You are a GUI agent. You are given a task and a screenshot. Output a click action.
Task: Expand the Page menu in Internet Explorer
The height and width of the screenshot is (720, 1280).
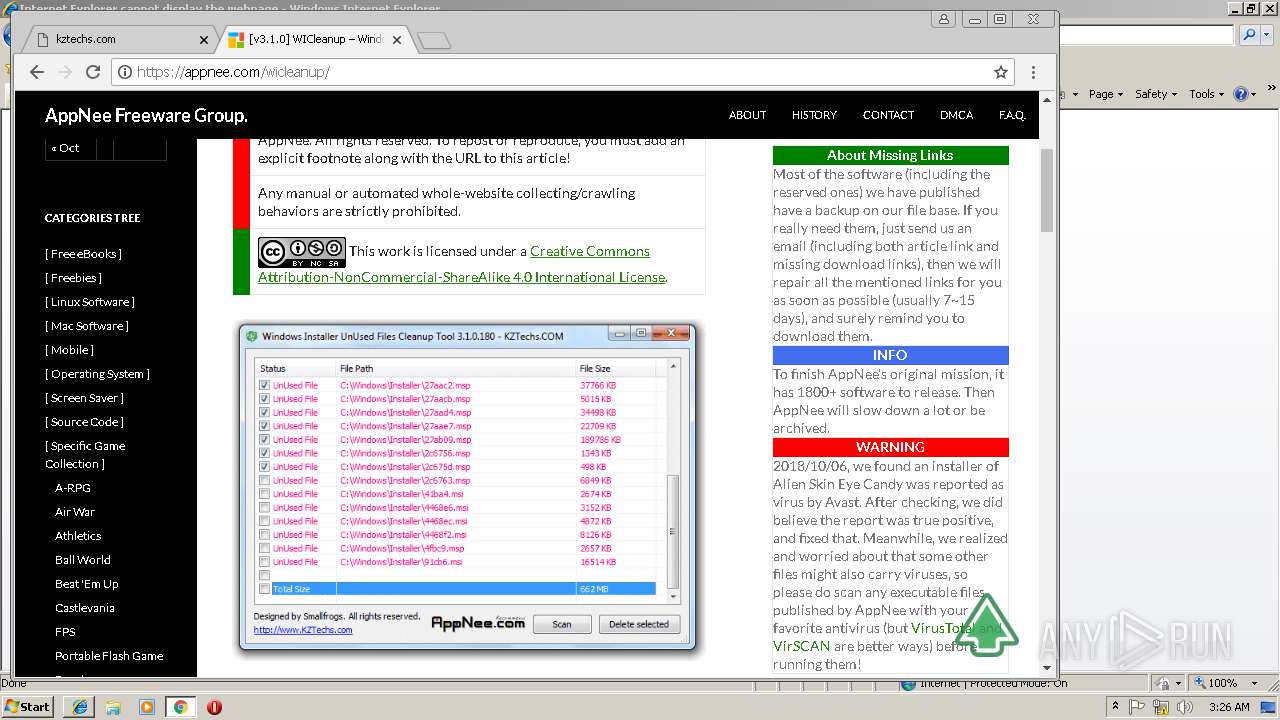pos(1105,94)
